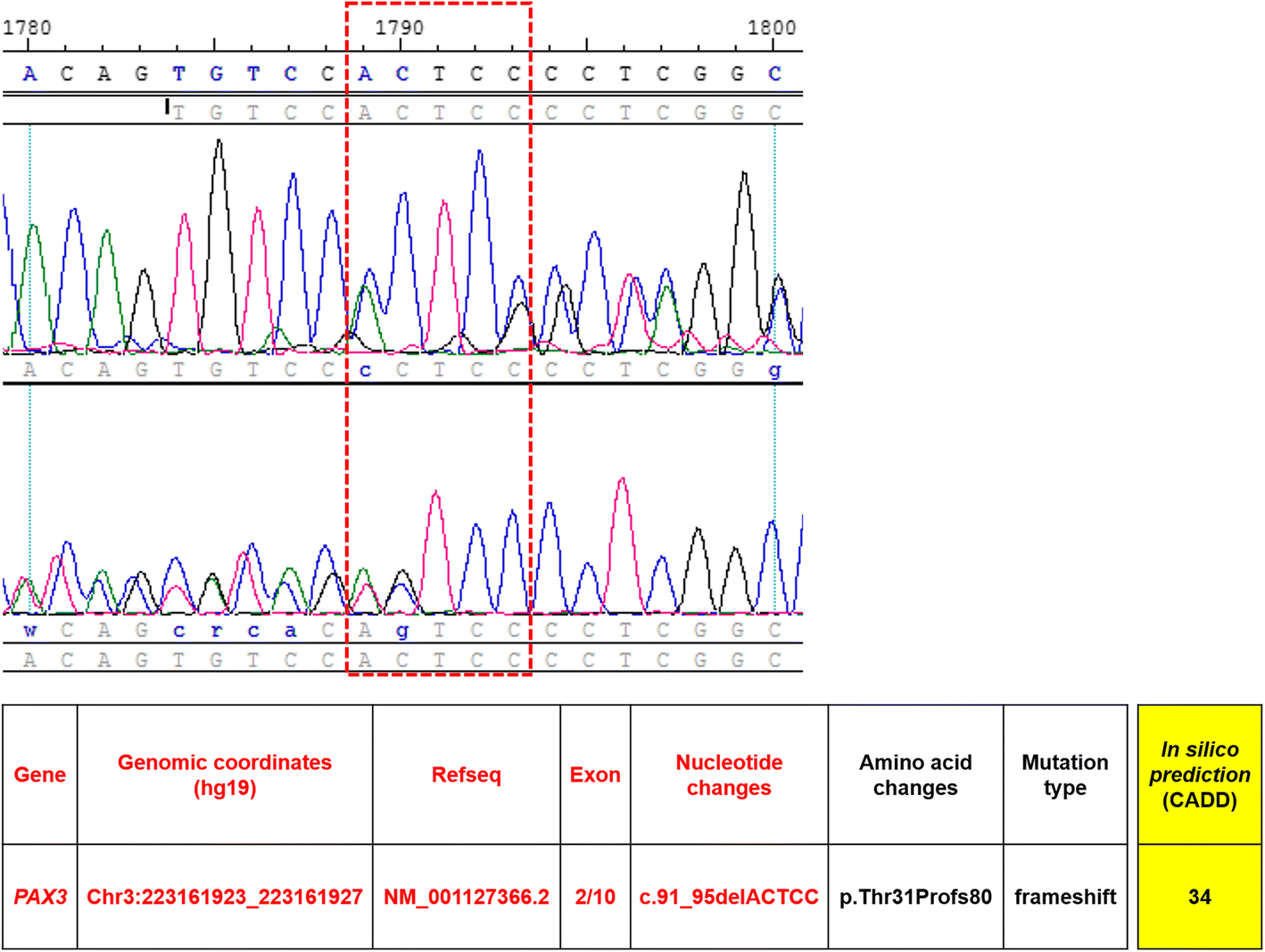Click the Chr3:223161923_223161927 coordinates cell

(225, 897)
